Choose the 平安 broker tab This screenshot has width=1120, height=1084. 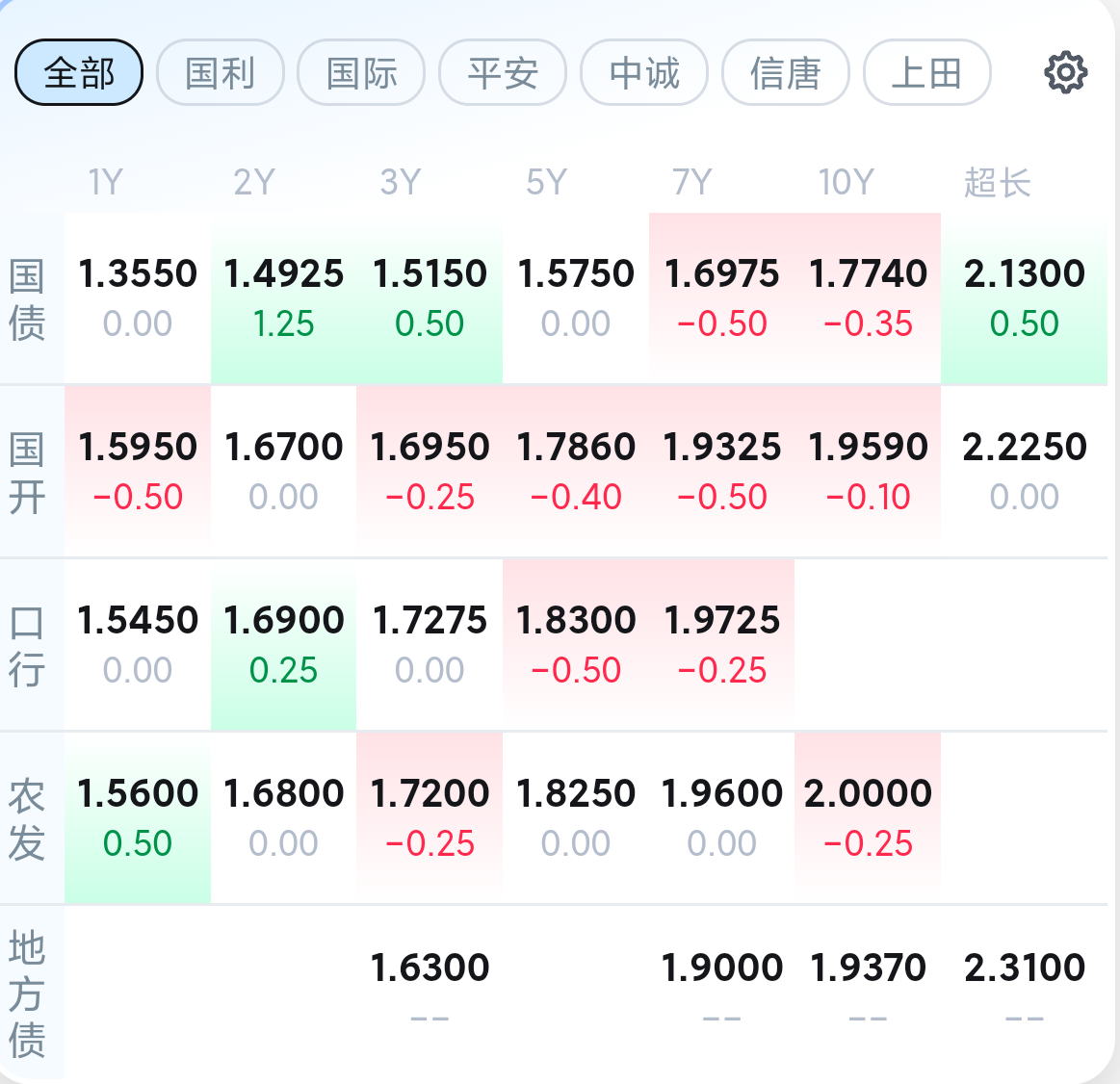point(503,72)
